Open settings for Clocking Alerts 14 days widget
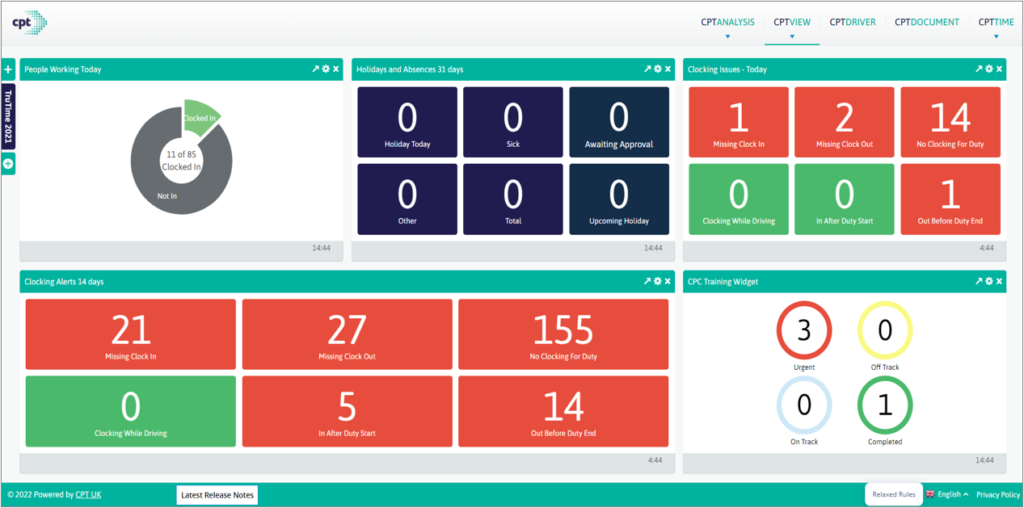The image size is (1024, 508). click(x=657, y=282)
